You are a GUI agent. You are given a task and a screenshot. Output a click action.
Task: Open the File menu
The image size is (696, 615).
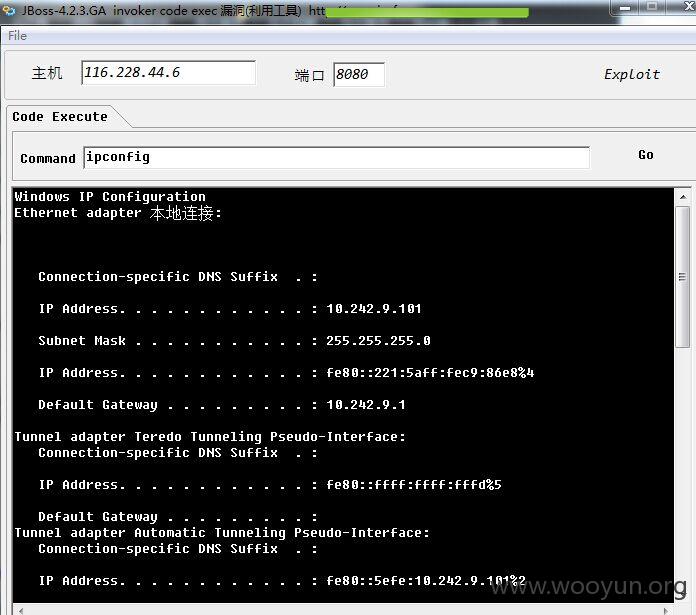click(17, 35)
